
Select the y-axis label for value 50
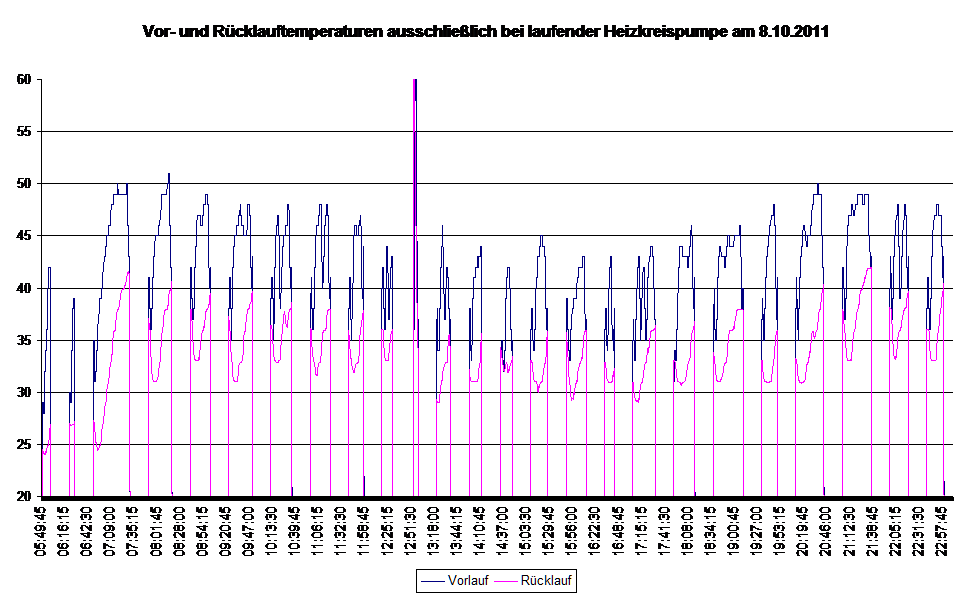point(27,183)
